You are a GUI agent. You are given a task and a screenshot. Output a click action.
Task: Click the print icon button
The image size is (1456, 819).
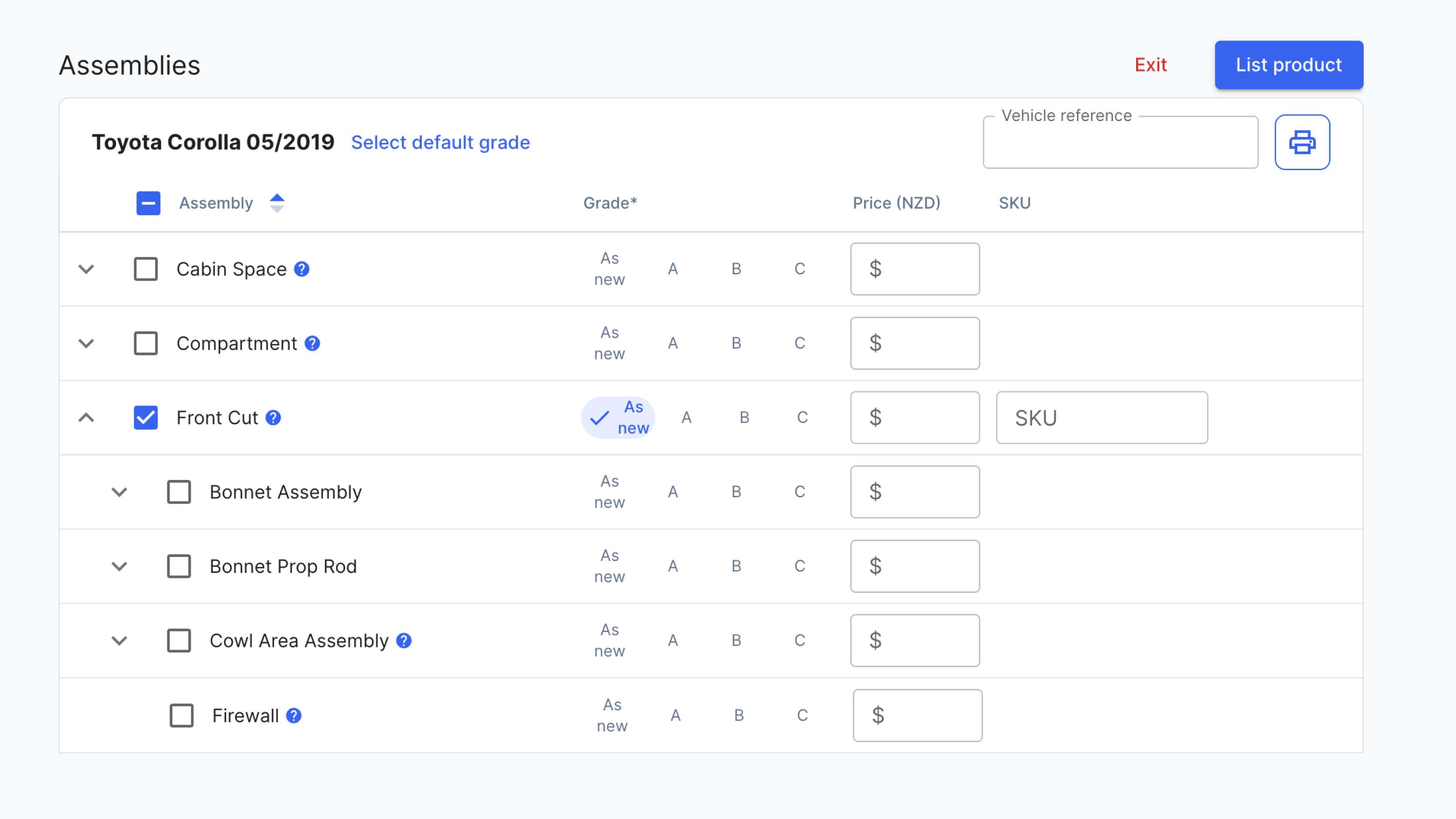tap(1302, 142)
